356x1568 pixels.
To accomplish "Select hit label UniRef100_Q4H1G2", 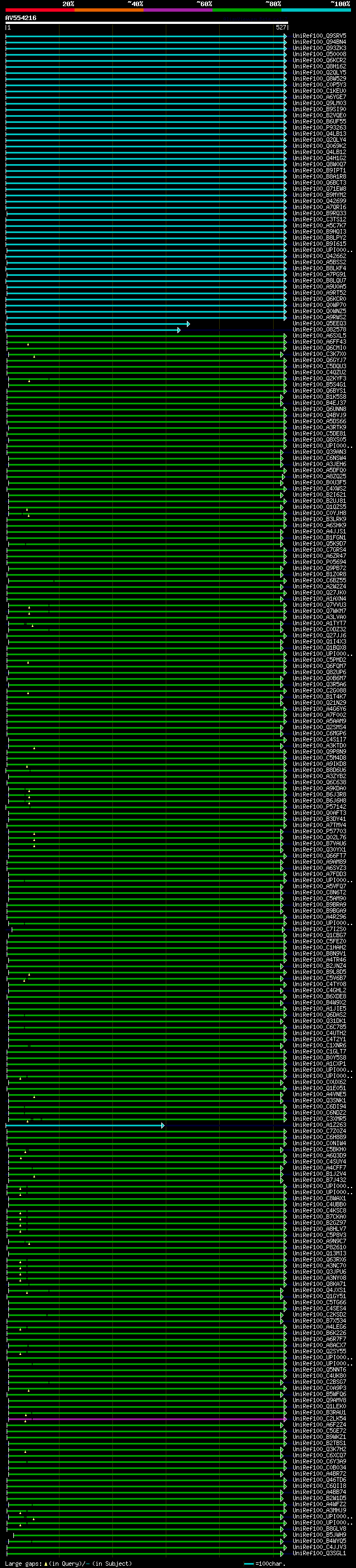I will (319, 159).
